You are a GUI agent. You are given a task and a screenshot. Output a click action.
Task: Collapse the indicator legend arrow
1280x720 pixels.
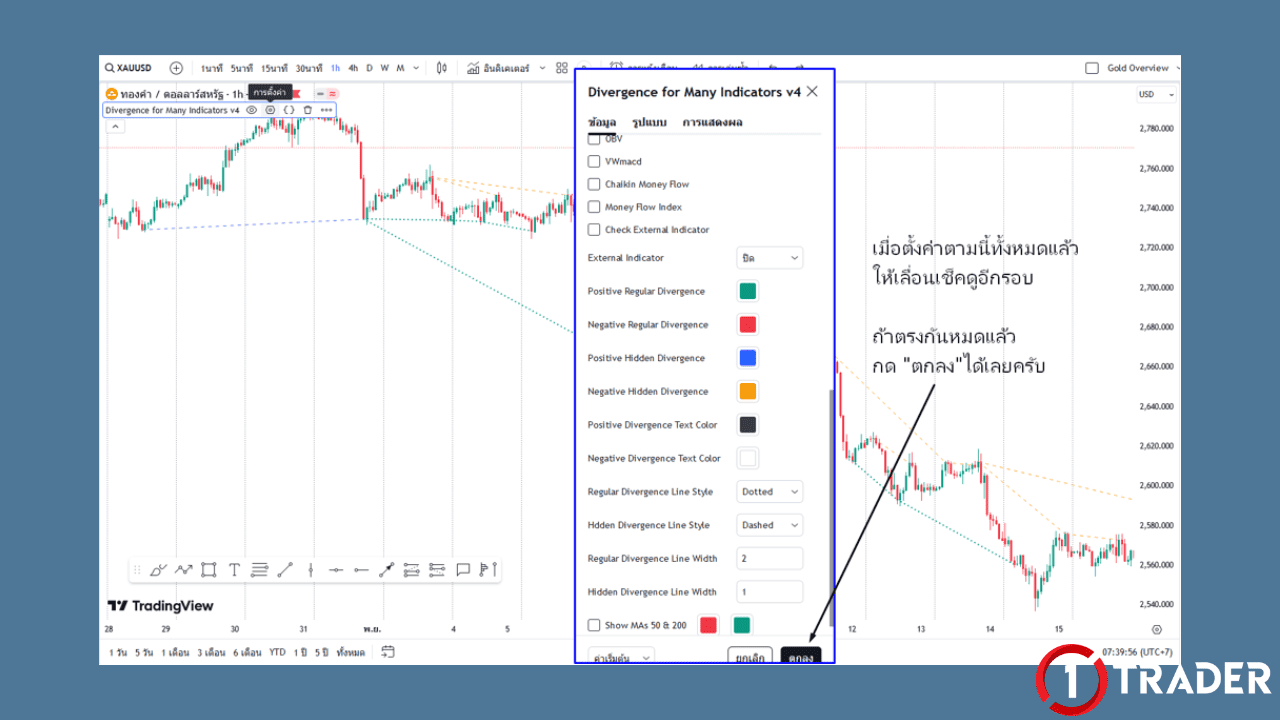115,126
